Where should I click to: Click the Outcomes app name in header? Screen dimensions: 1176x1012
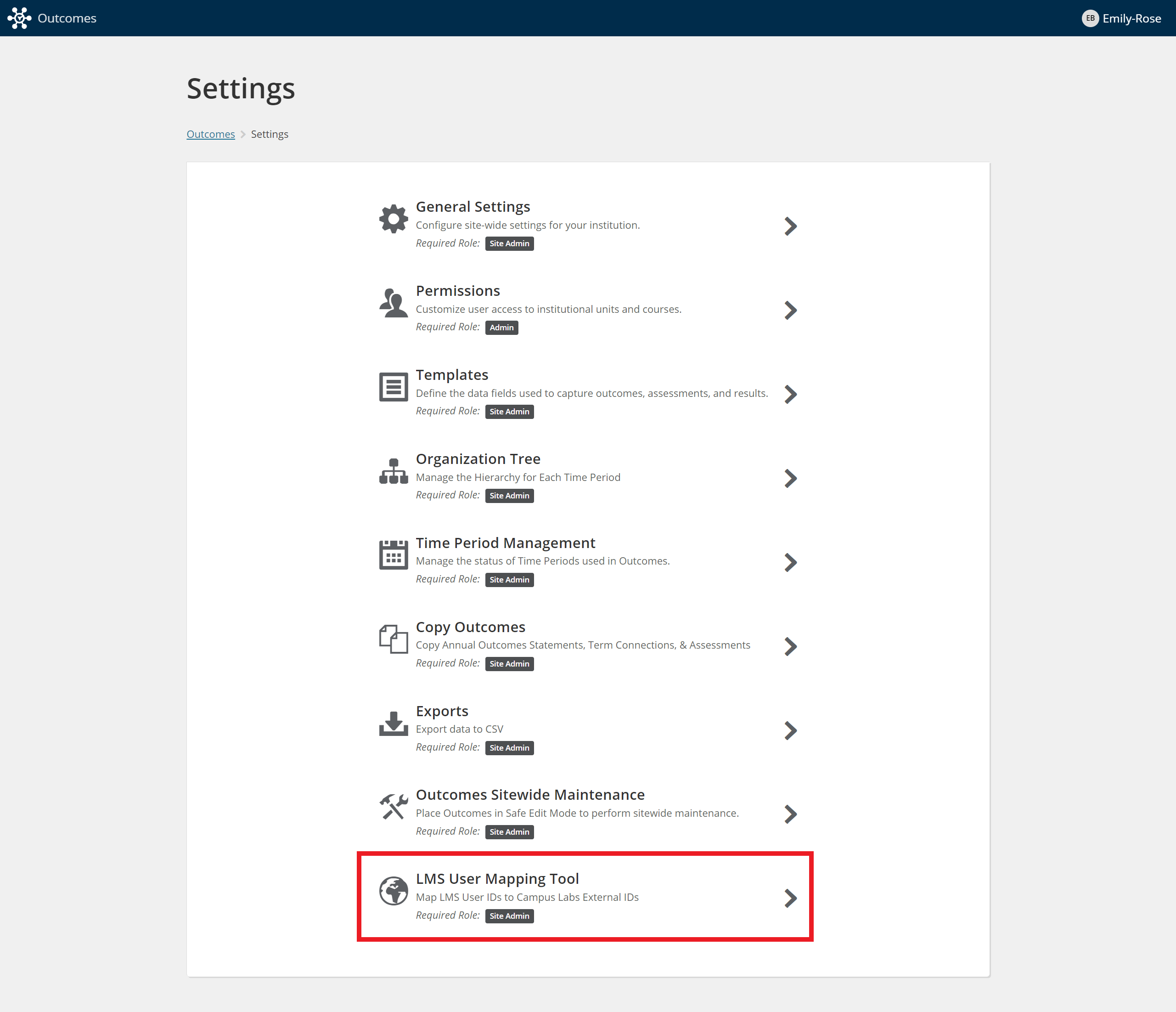point(67,18)
